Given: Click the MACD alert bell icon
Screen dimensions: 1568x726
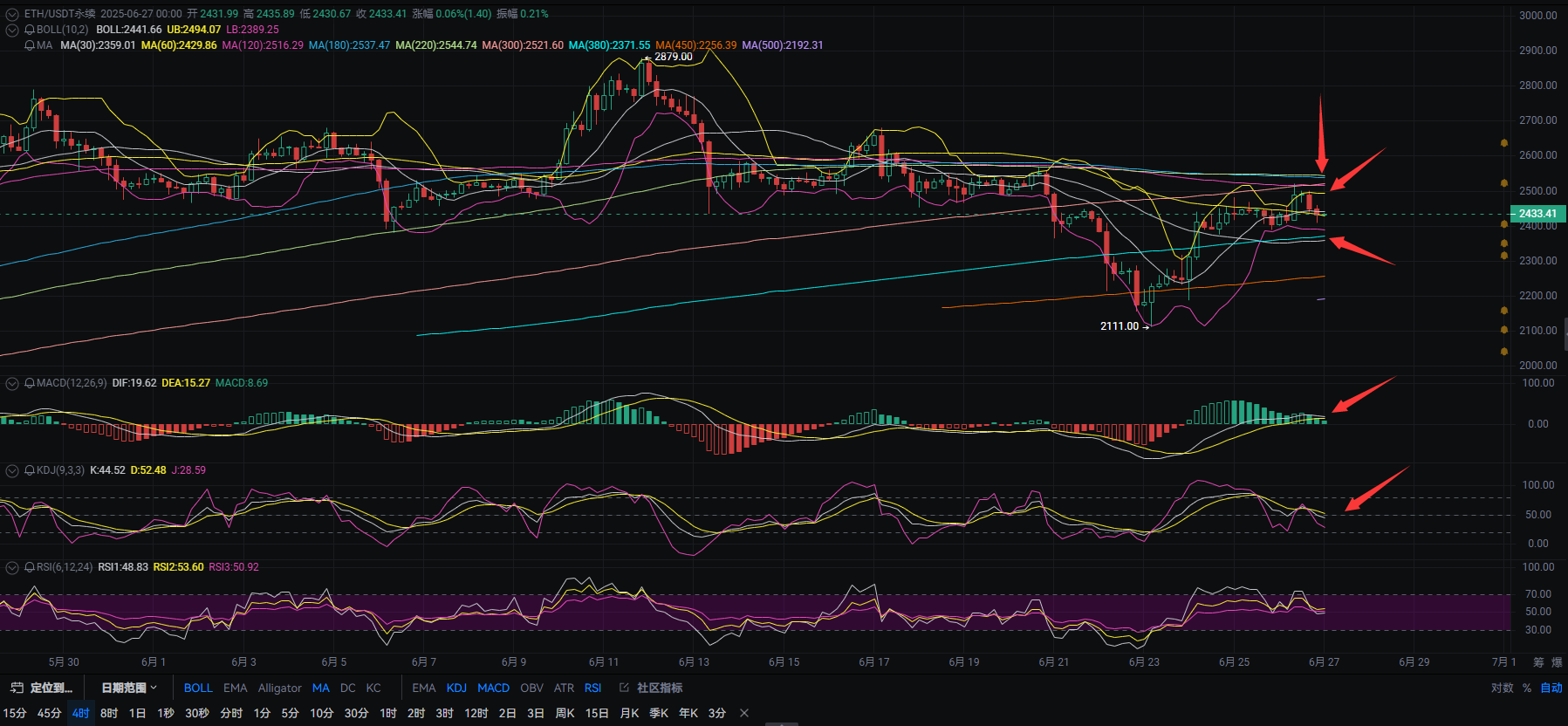Looking at the screenshot, I should tap(30, 383).
